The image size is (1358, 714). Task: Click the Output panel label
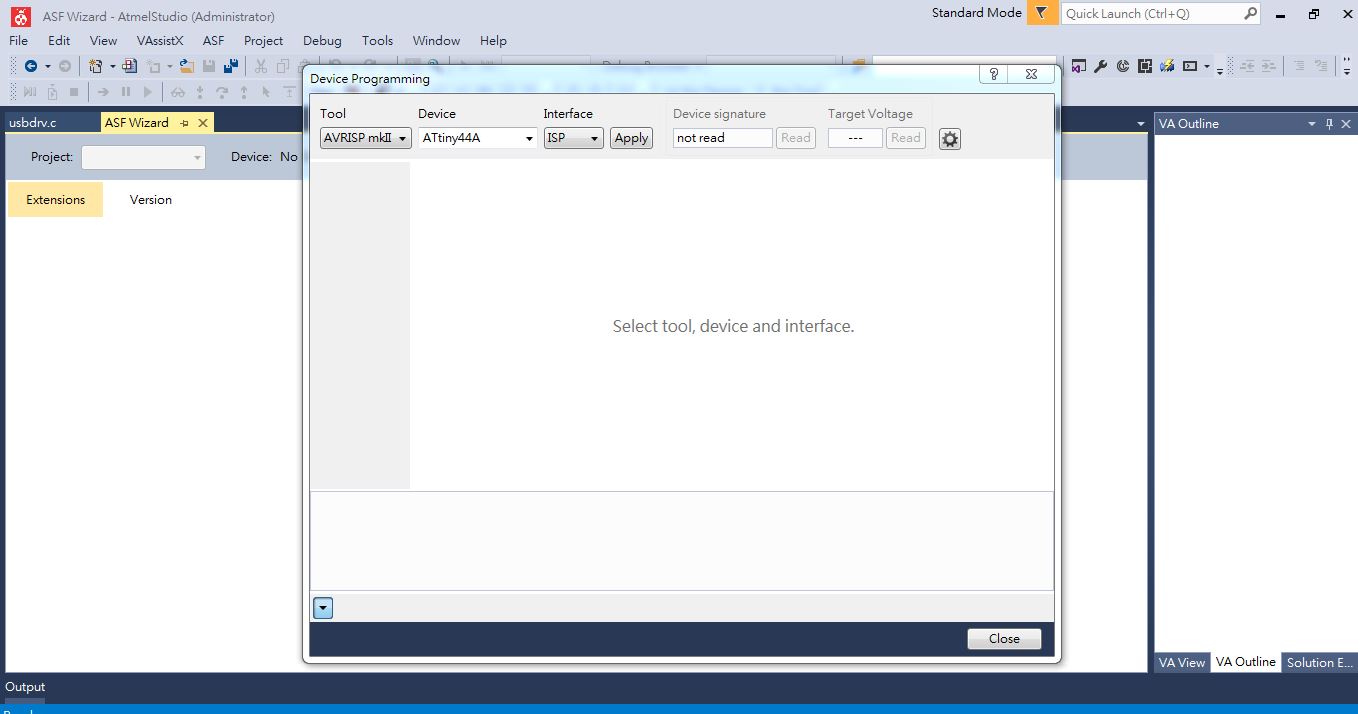click(25, 687)
